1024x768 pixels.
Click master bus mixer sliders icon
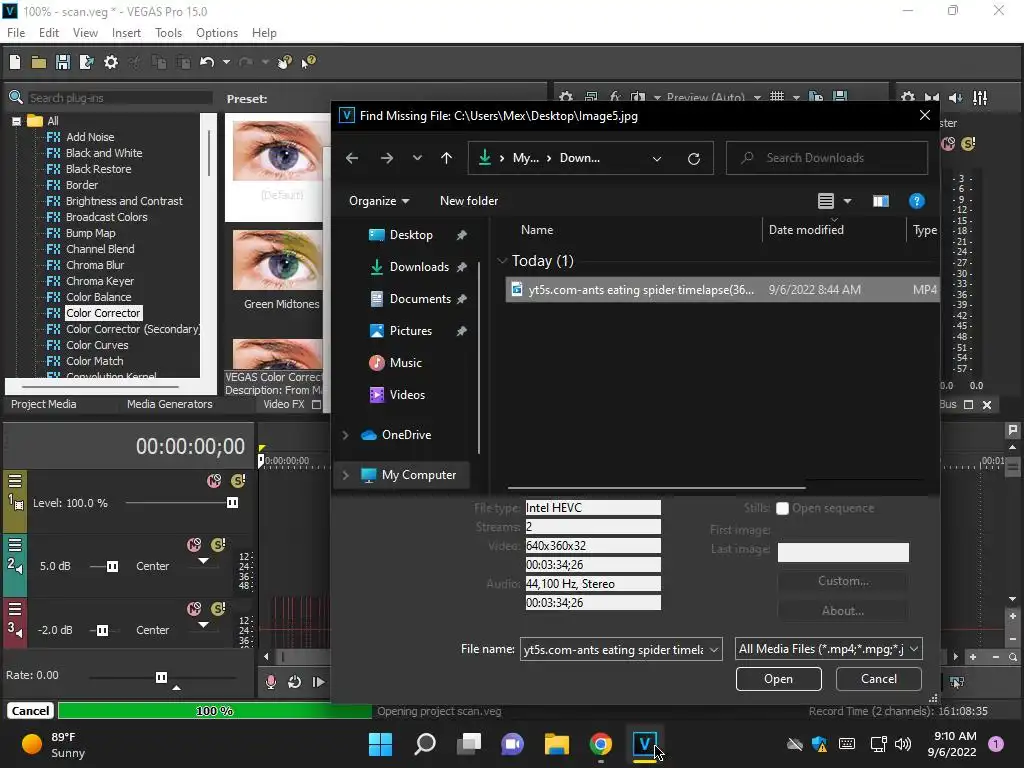(980, 97)
